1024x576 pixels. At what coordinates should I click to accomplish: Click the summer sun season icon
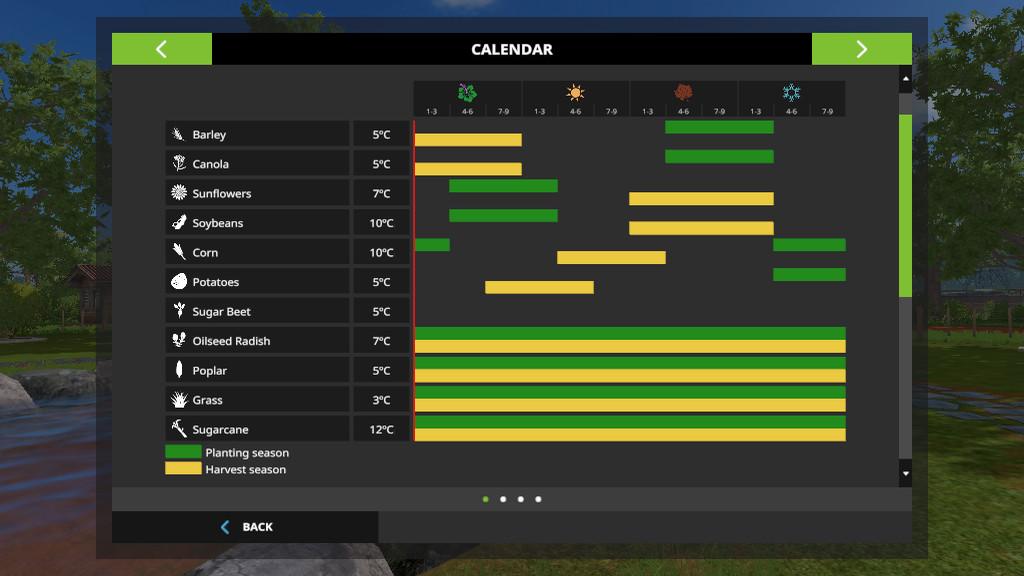[575, 93]
